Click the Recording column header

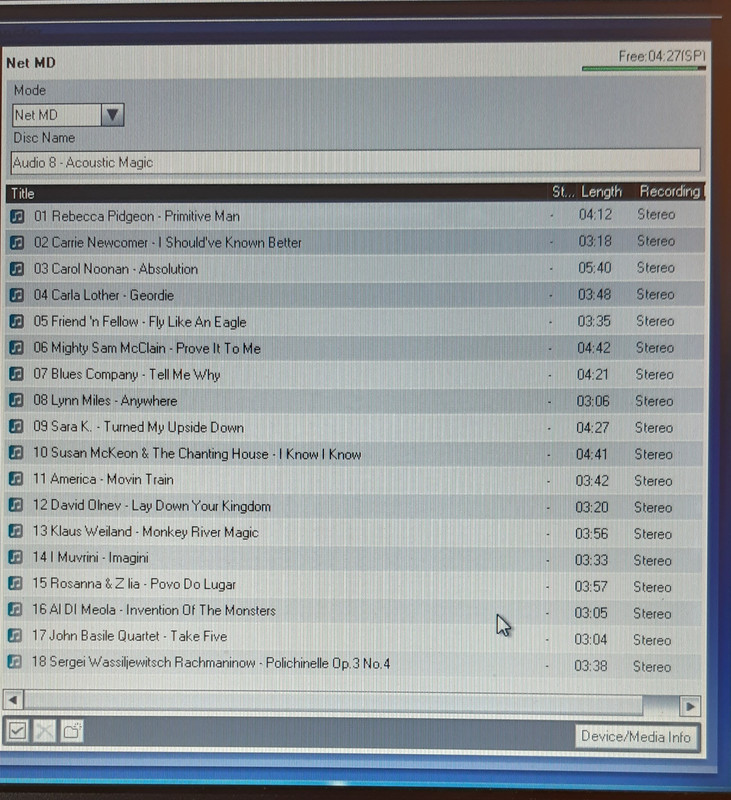click(670, 191)
